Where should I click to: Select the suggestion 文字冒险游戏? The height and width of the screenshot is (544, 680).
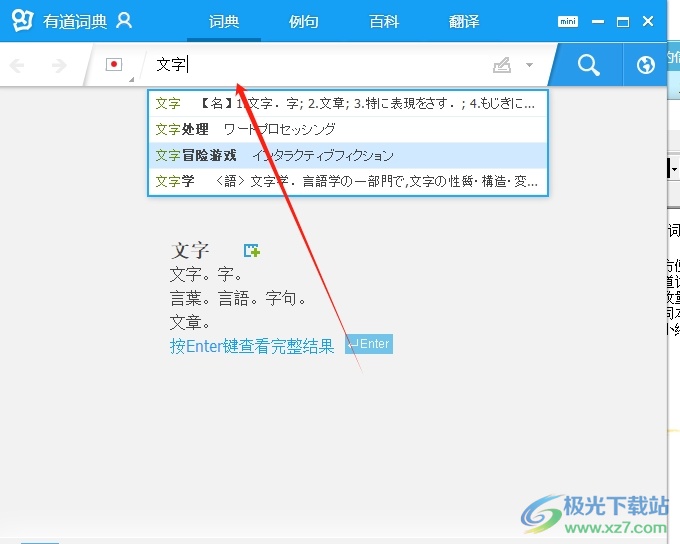348,155
